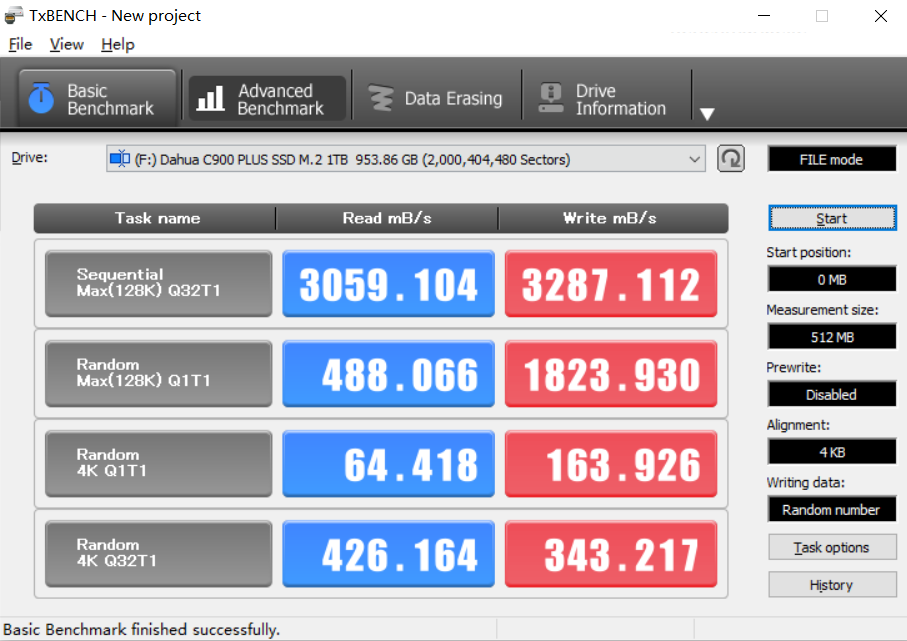Click the Write mB/s column header
The image size is (907, 641).
coord(613,218)
